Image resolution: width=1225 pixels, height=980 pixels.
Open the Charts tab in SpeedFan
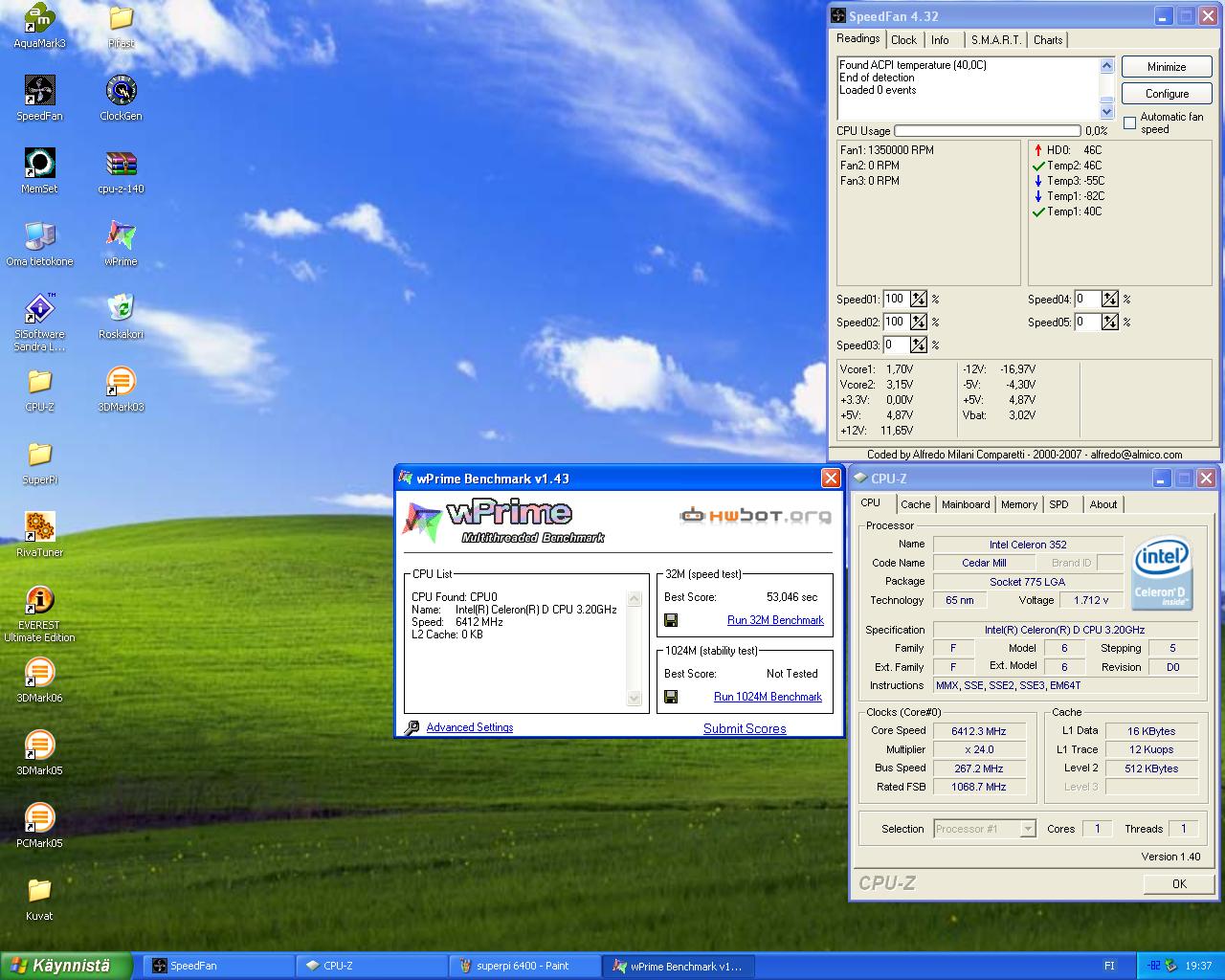(x=1048, y=40)
